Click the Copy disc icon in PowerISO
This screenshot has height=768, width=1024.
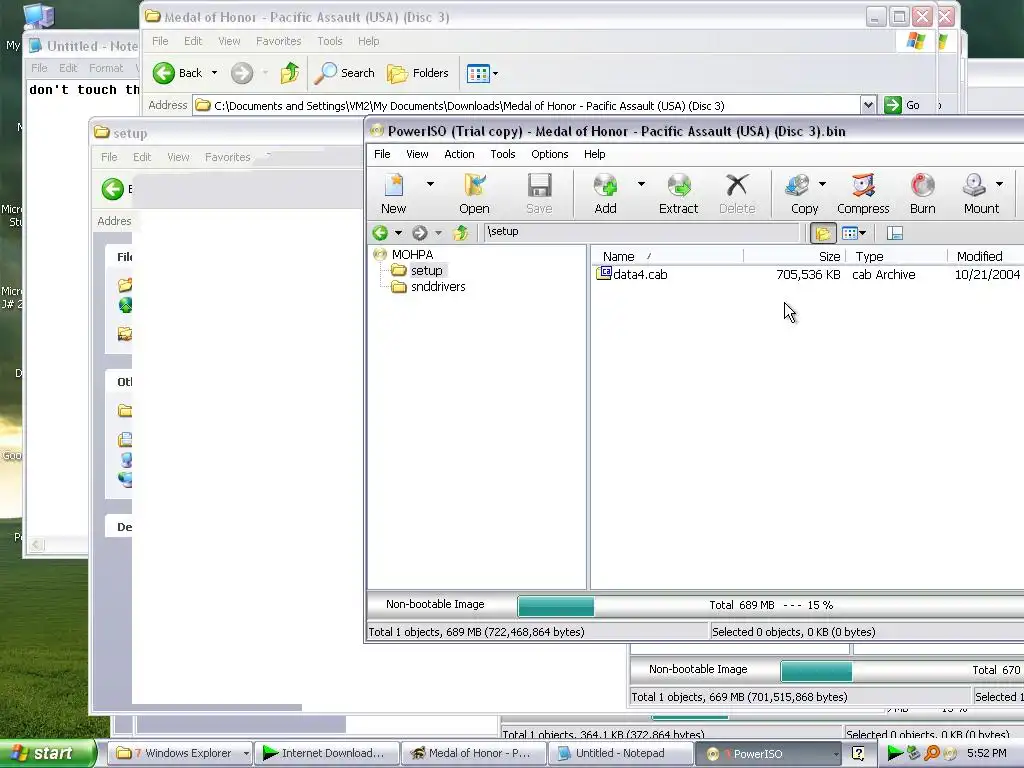(x=801, y=193)
